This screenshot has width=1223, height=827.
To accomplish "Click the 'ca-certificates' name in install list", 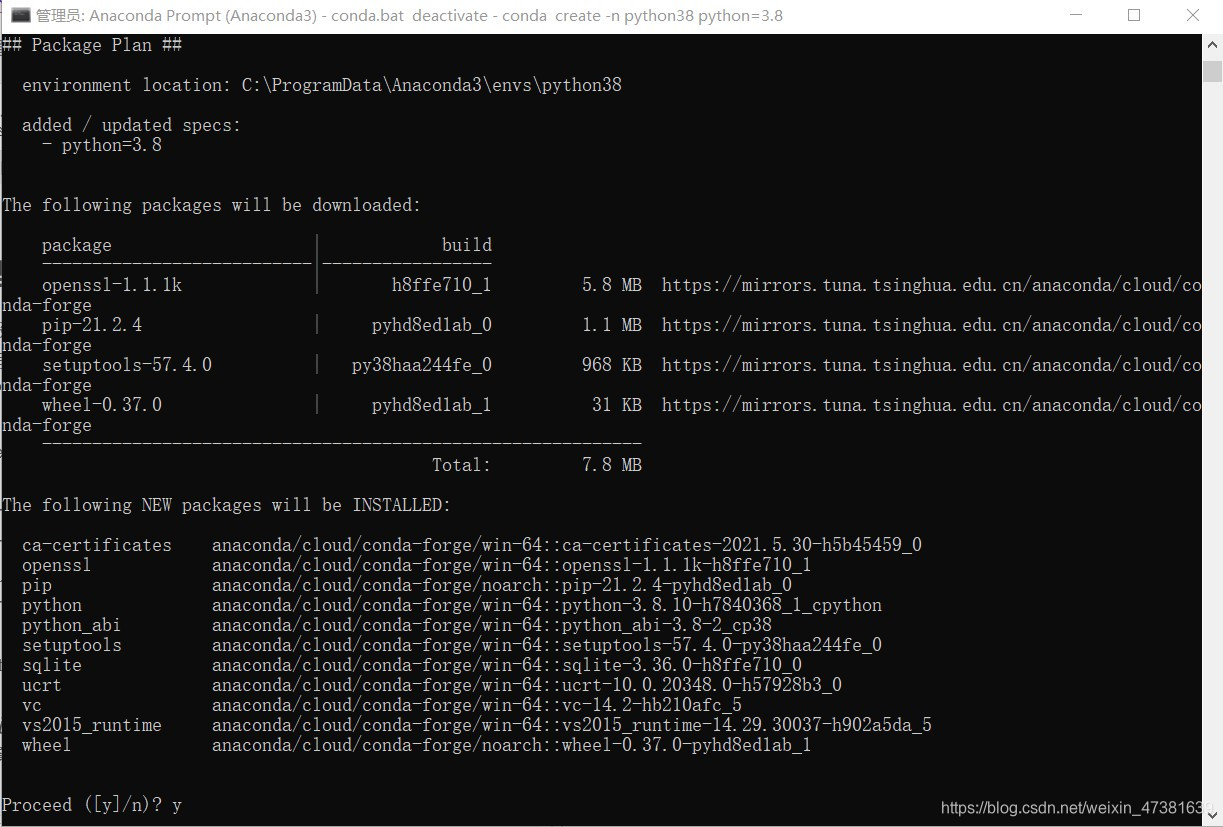I will coord(97,545).
